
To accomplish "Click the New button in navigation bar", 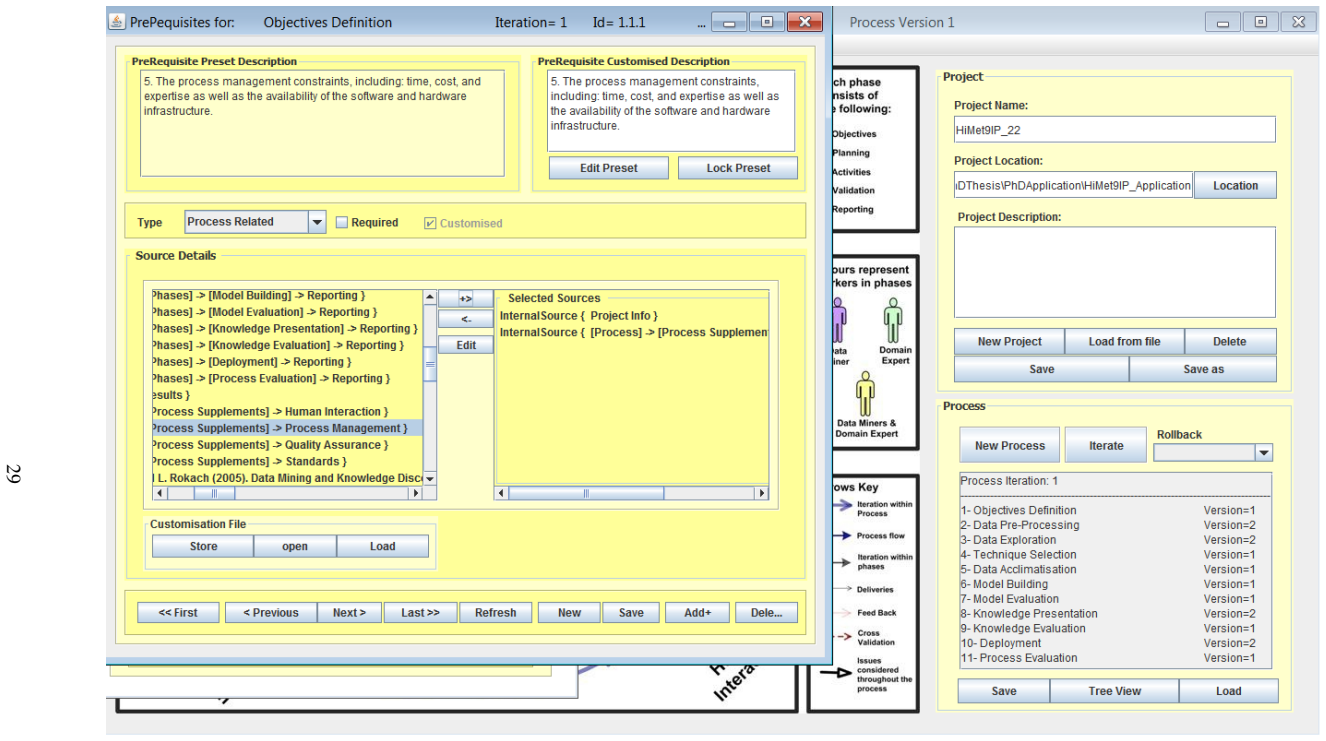I will click(569, 613).
